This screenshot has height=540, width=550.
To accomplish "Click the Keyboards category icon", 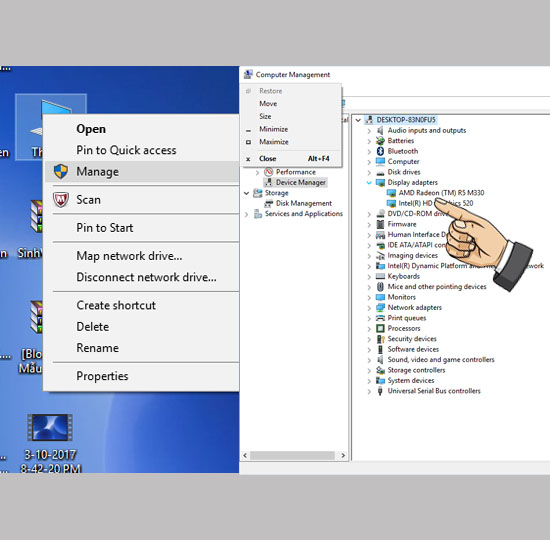I will pyautogui.click(x=380, y=276).
